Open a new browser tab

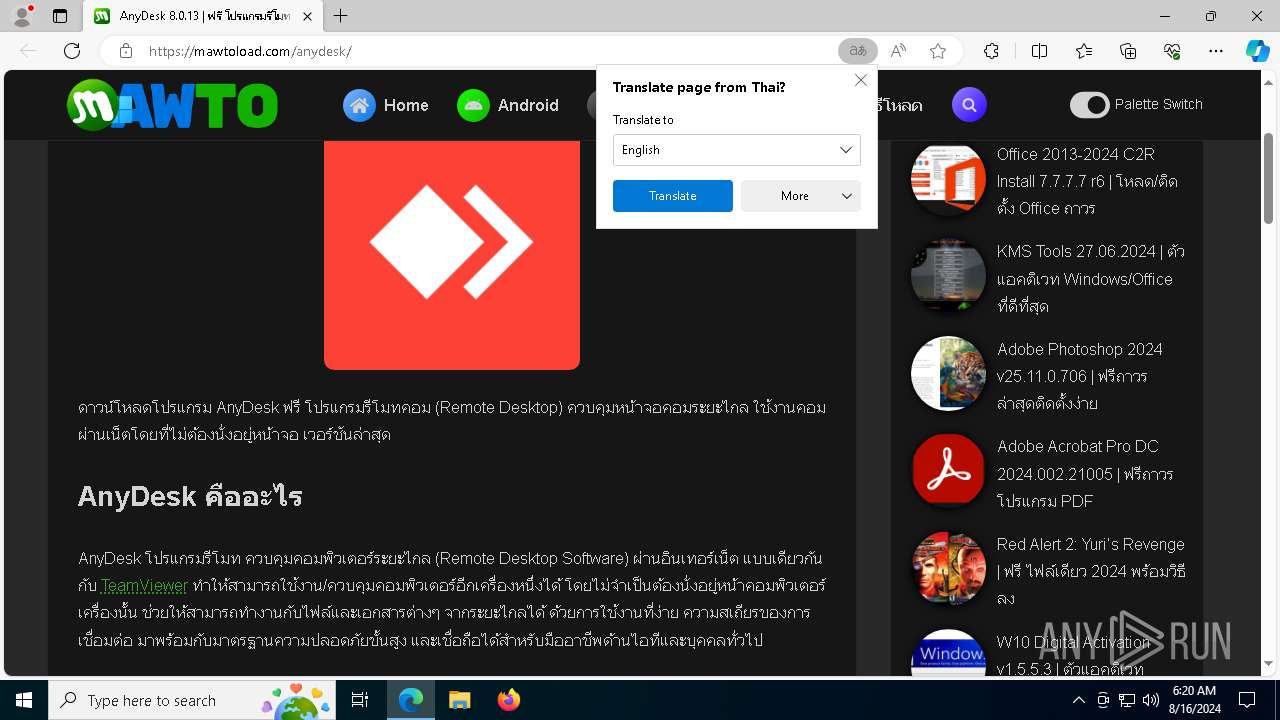click(340, 16)
